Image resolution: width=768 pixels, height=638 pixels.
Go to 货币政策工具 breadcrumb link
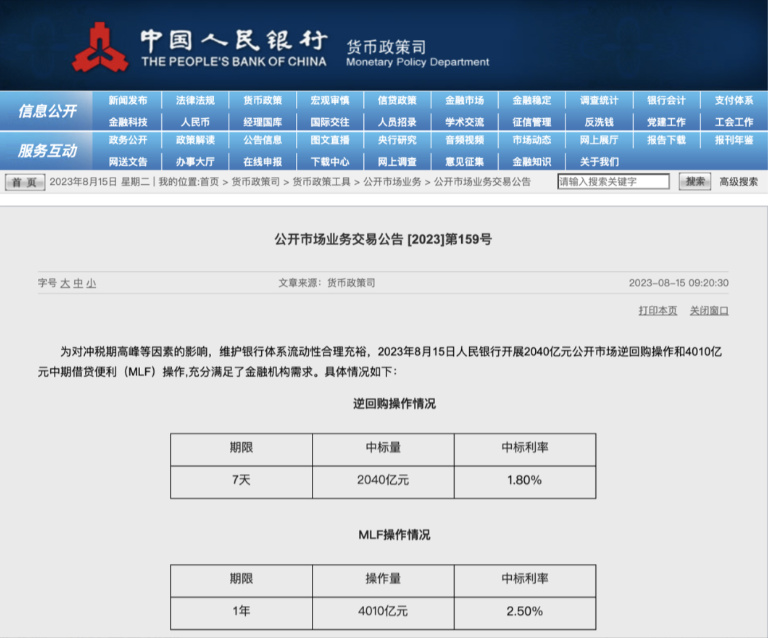(321, 182)
